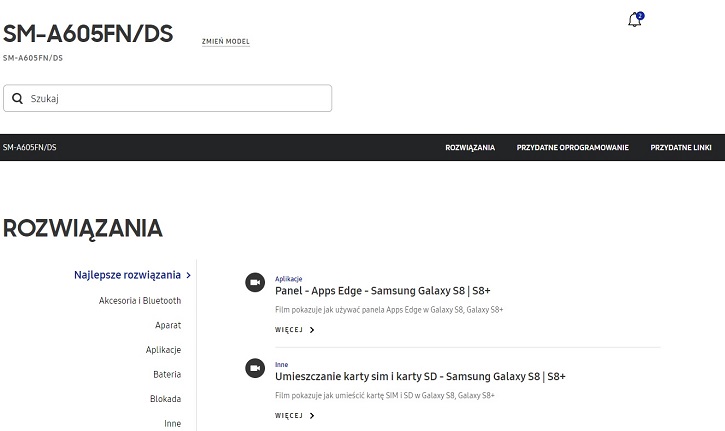Click WIĘCEJ under SIM card article
Viewport: 725px width, 431px height.
pyautogui.click(x=294, y=416)
